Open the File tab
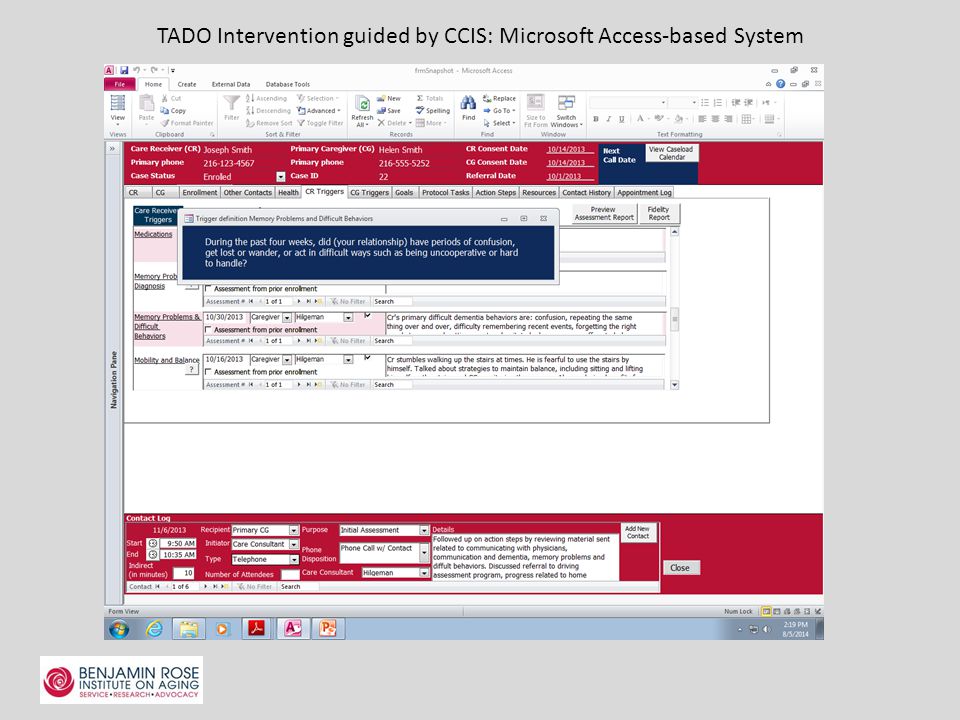The height and width of the screenshot is (720, 960). 119,84
